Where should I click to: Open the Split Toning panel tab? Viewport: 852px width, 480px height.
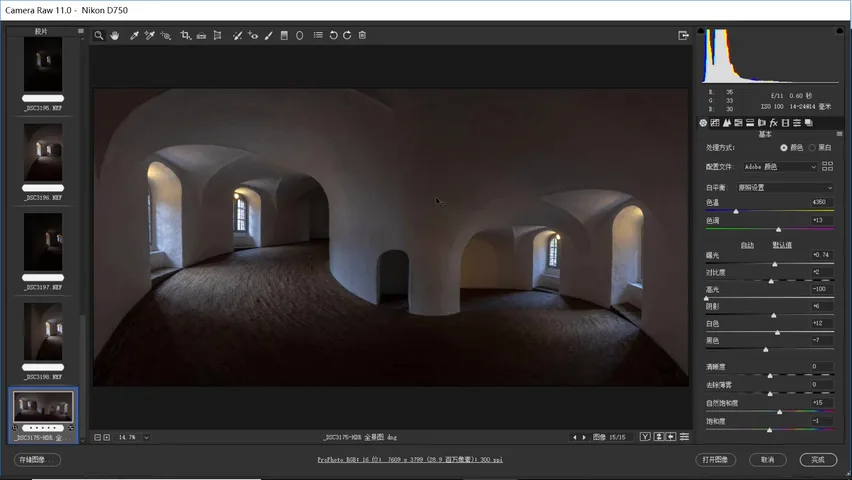coord(750,123)
